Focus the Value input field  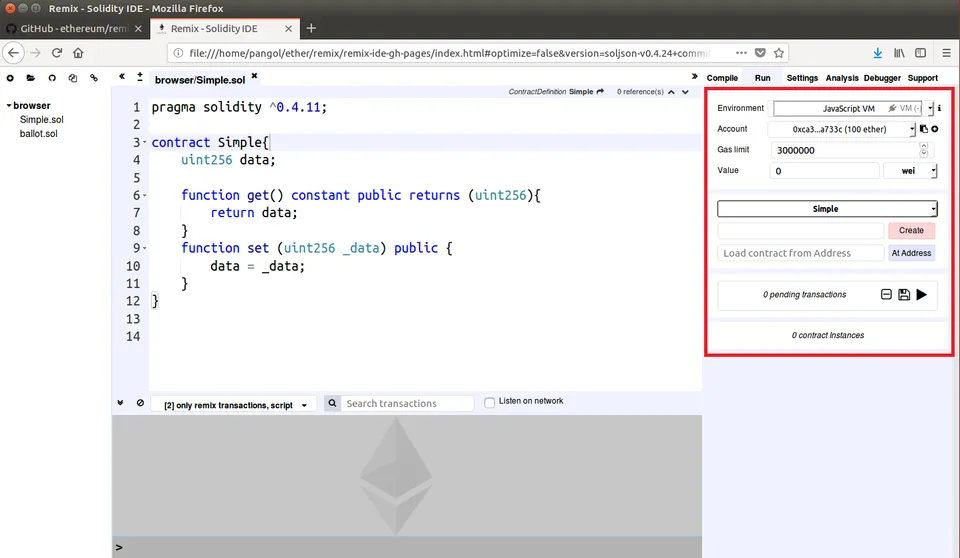pos(824,171)
